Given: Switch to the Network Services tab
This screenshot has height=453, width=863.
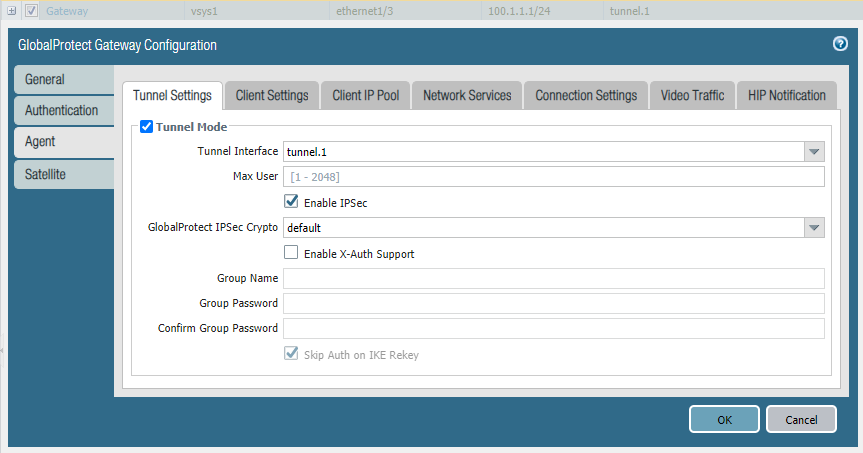Looking at the screenshot, I should [x=467, y=95].
